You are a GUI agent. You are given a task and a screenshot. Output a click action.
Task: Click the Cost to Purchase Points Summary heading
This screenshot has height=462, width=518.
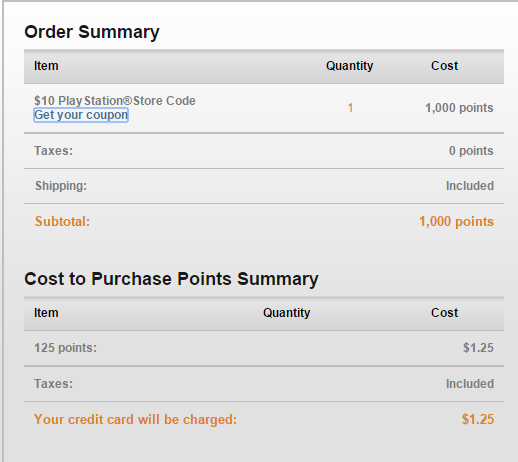[x=171, y=279]
